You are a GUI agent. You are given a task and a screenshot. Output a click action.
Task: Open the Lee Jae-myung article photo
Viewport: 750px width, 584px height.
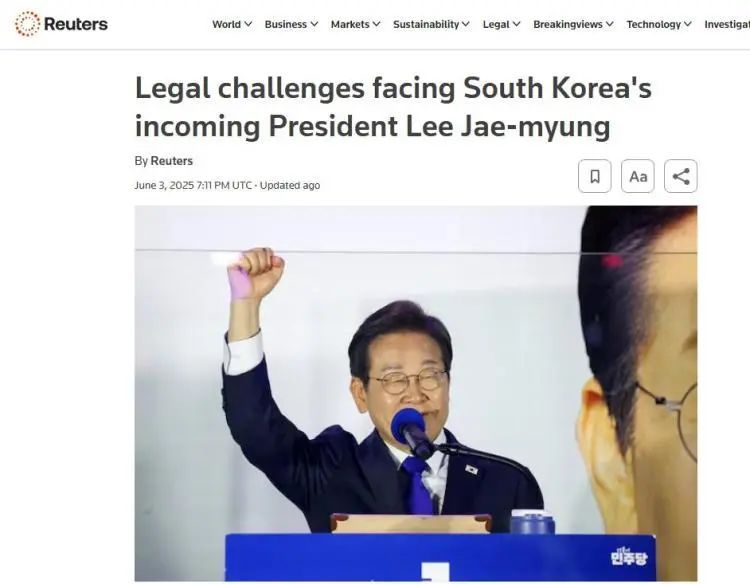tap(416, 393)
